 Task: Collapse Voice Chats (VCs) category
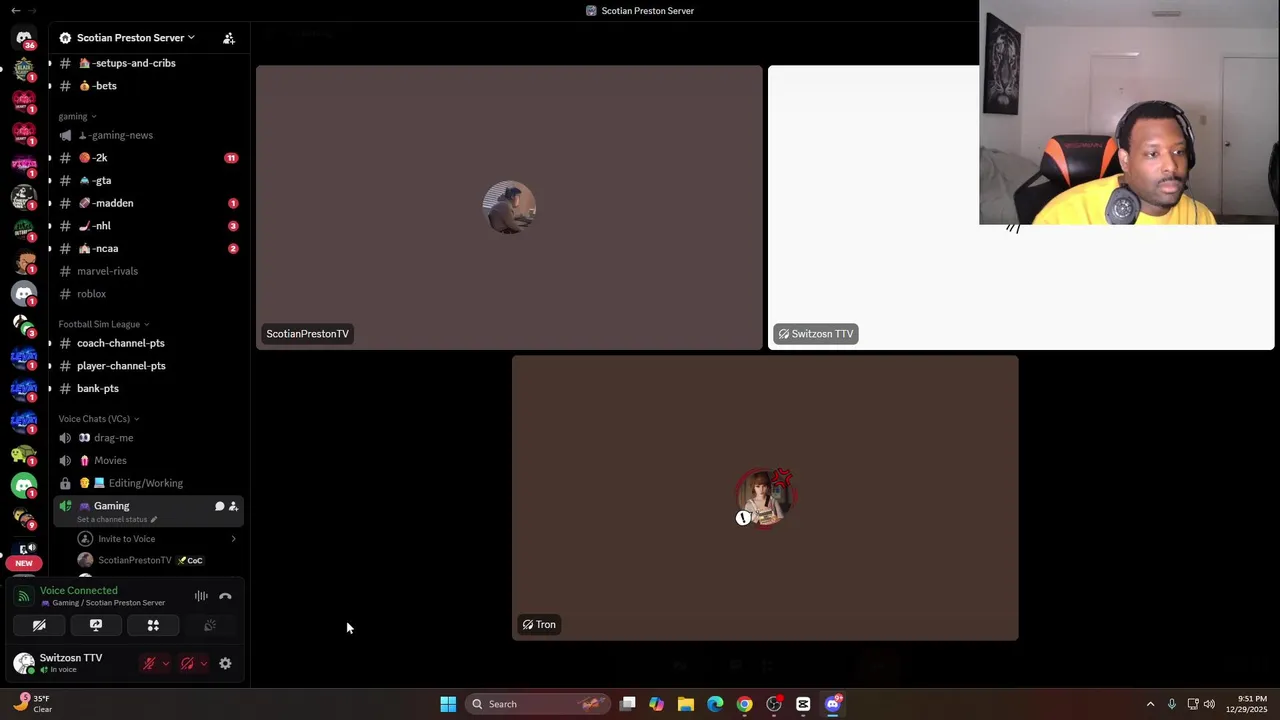pos(98,419)
